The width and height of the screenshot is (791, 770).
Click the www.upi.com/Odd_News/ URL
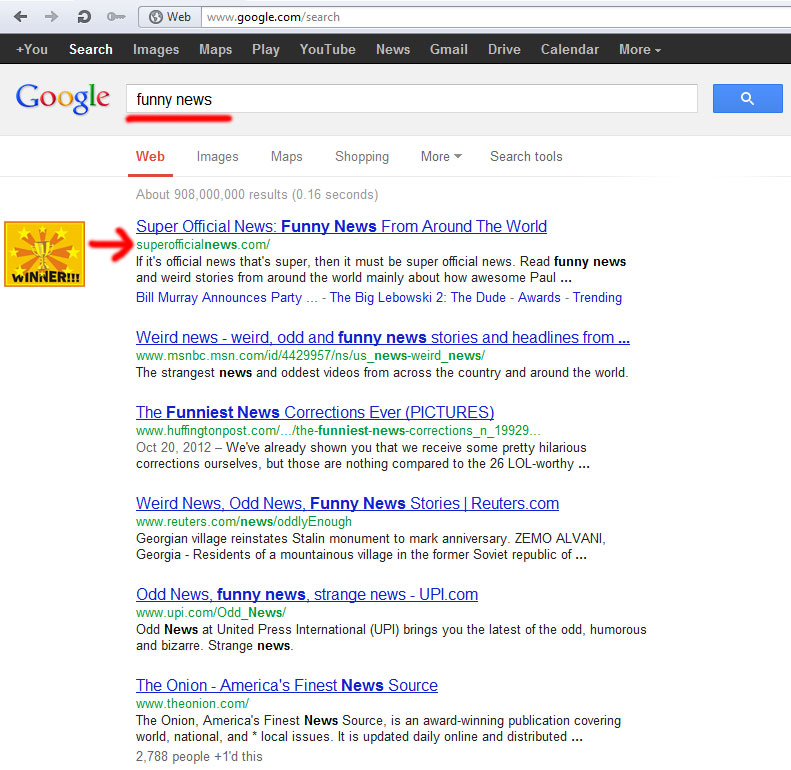211,613
